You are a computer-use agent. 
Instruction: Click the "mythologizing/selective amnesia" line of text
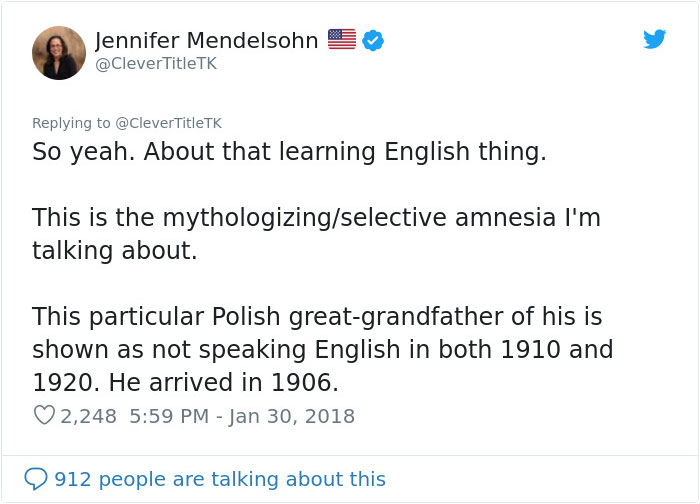pyautogui.click(x=316, y=217)
